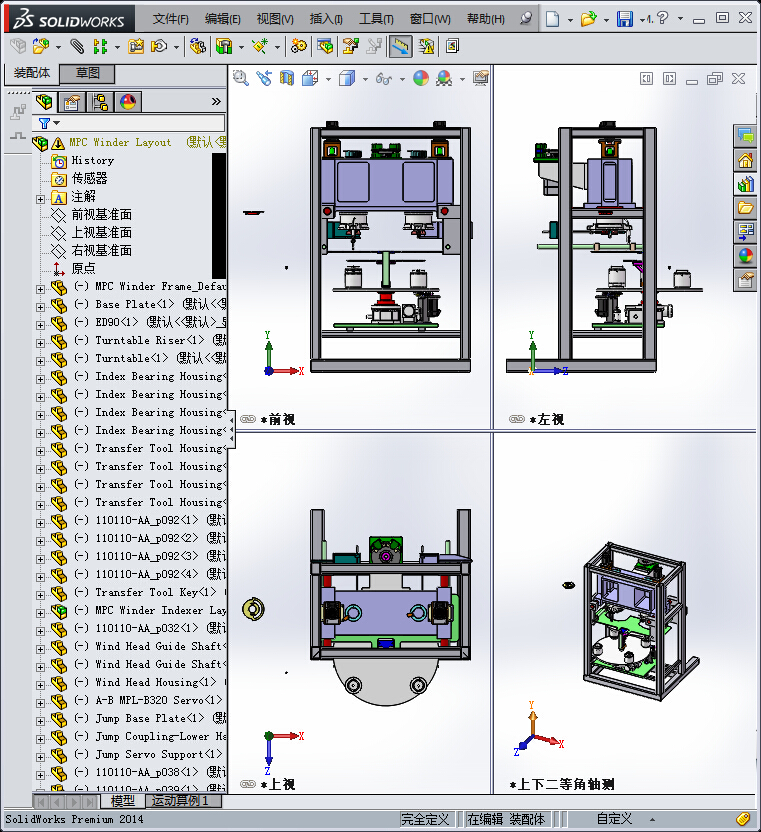Switch to the 草图 tab
761x832 pixels.
pyautogui.click(x=87, y=73)
